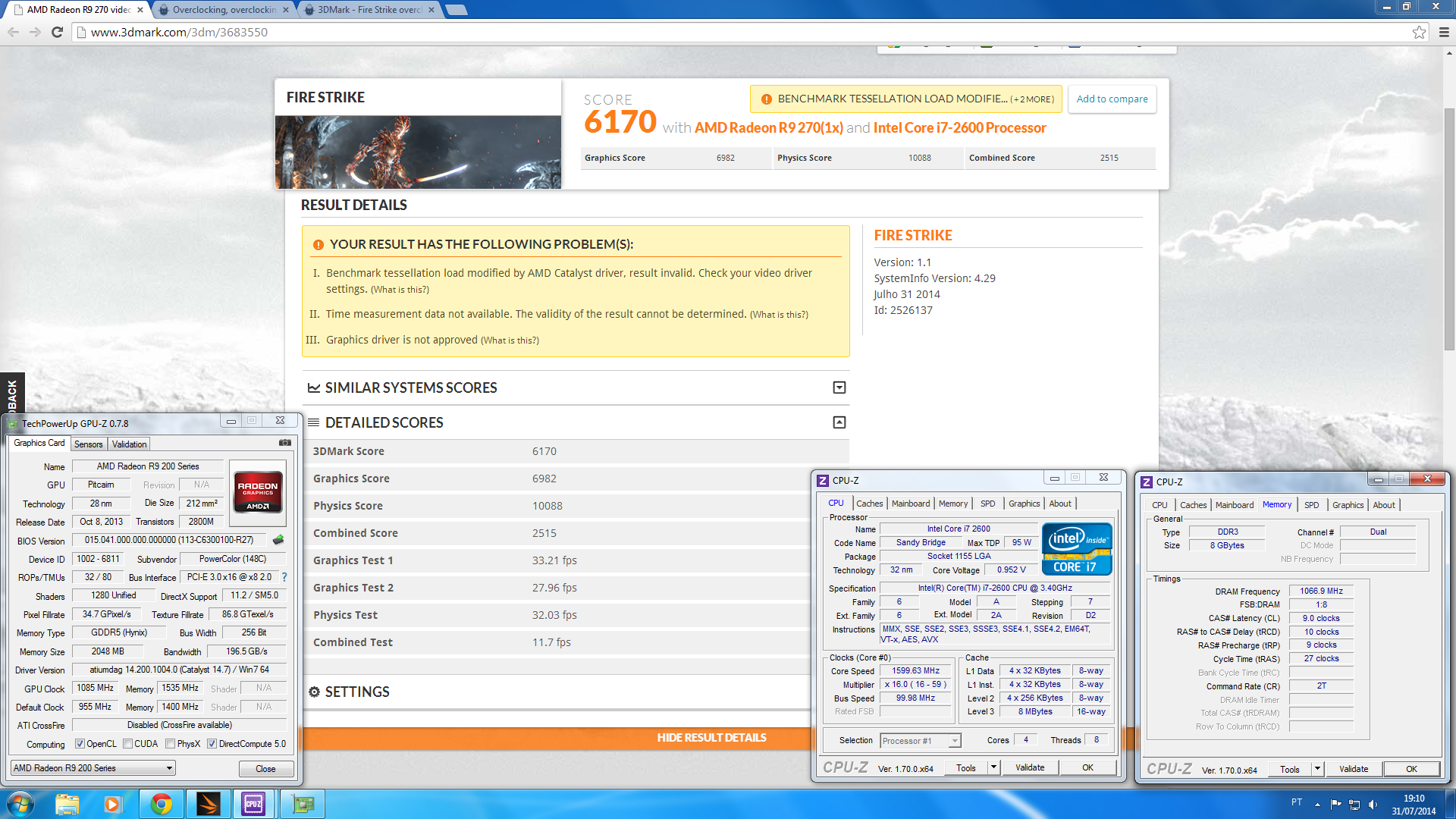Click the Bus Interface question mark icon
The image size is (1456, 819).
pyautogui.click(x=284, y=577)
